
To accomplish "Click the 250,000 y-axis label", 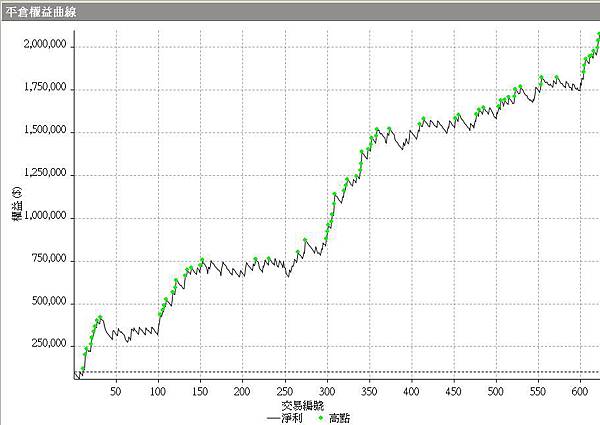I will click(x=49, y=344).
